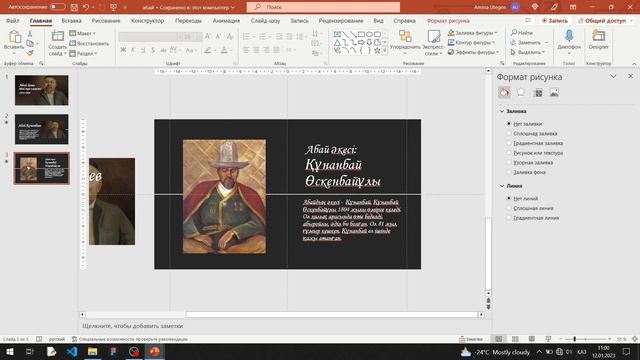Select slide 2 thumbnail
Viewport: 640px width, 360px height.
click(x=42, y=129)
